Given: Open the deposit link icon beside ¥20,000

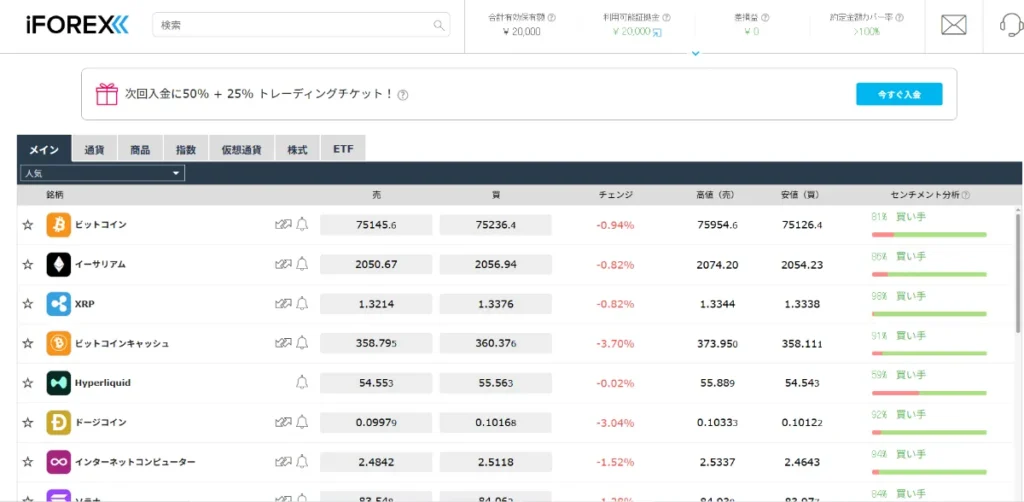Looking at the screenshot, I should pyautogui.click(x=657, y=32).
